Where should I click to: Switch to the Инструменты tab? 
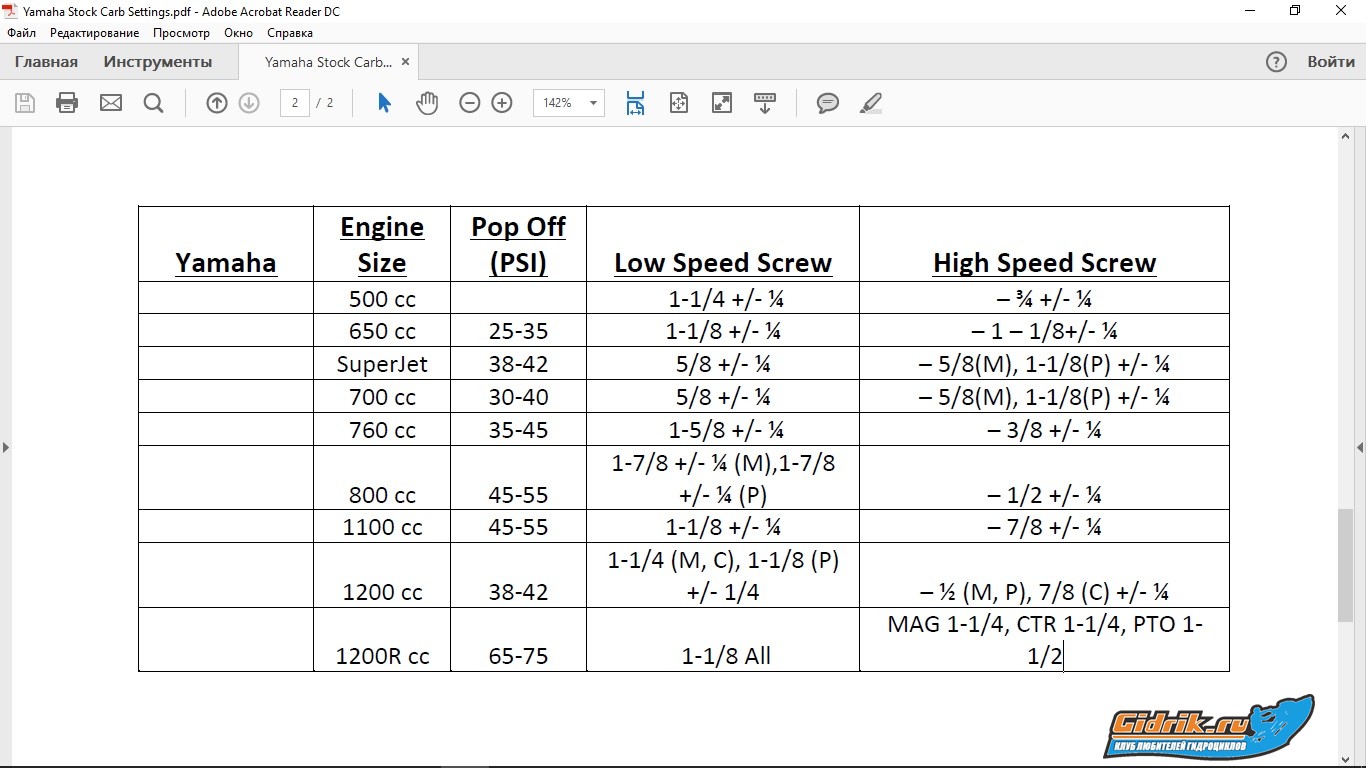[158, 62]
